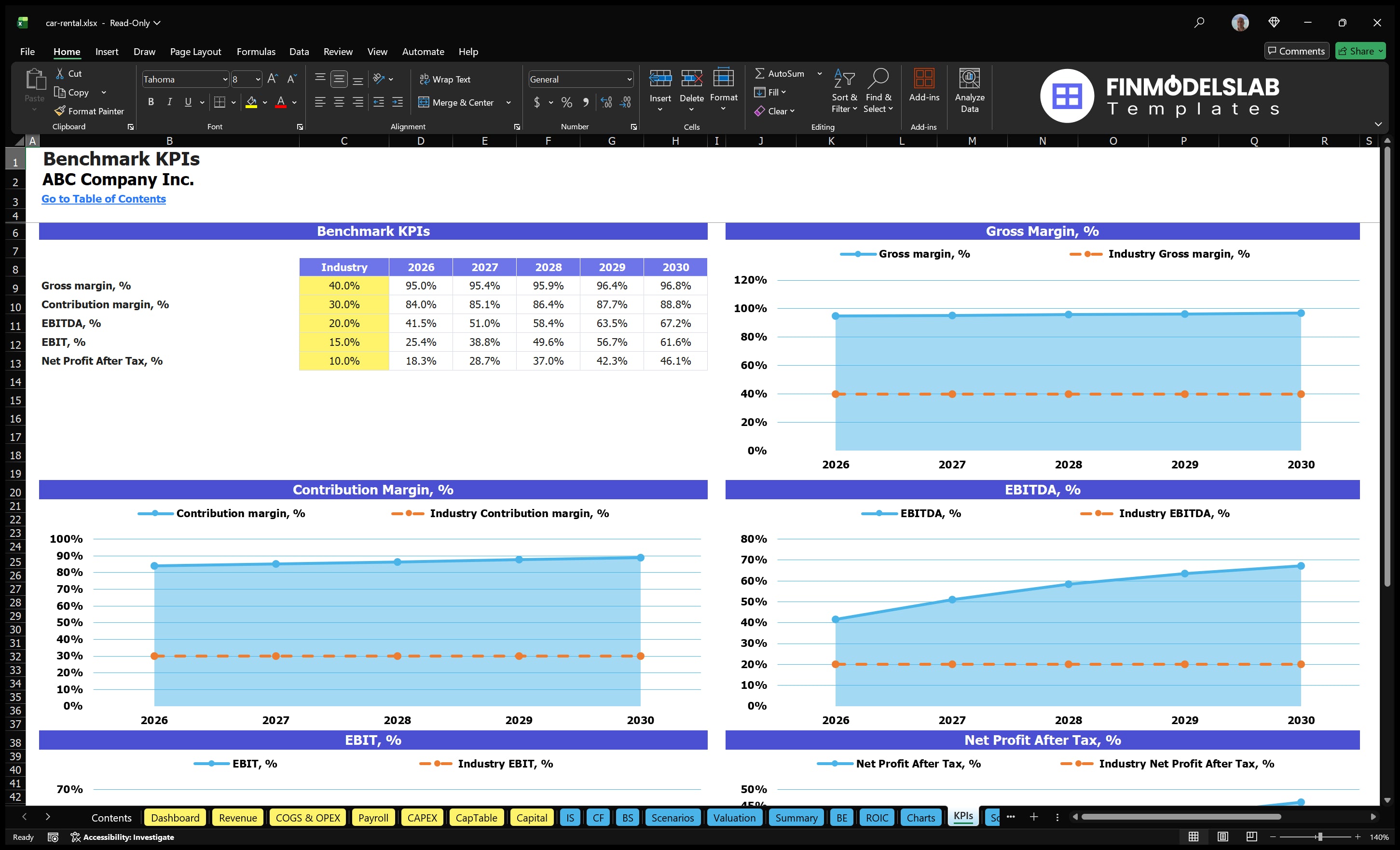Viewport: 1400px width, 850px height.
Task: Click the Go to Table of Contents hyperlink
Action: 103,199
